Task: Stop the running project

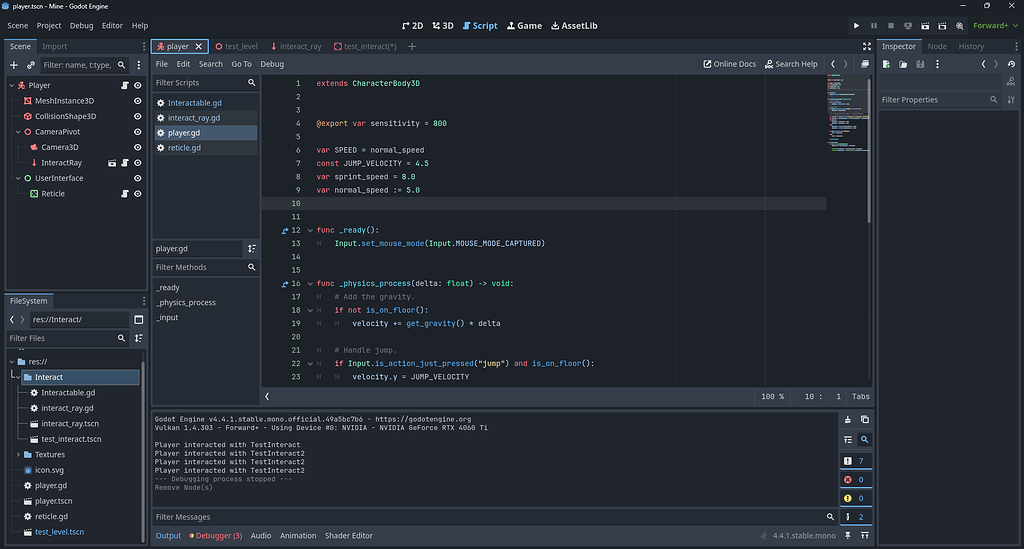Action: coord(891,25)
